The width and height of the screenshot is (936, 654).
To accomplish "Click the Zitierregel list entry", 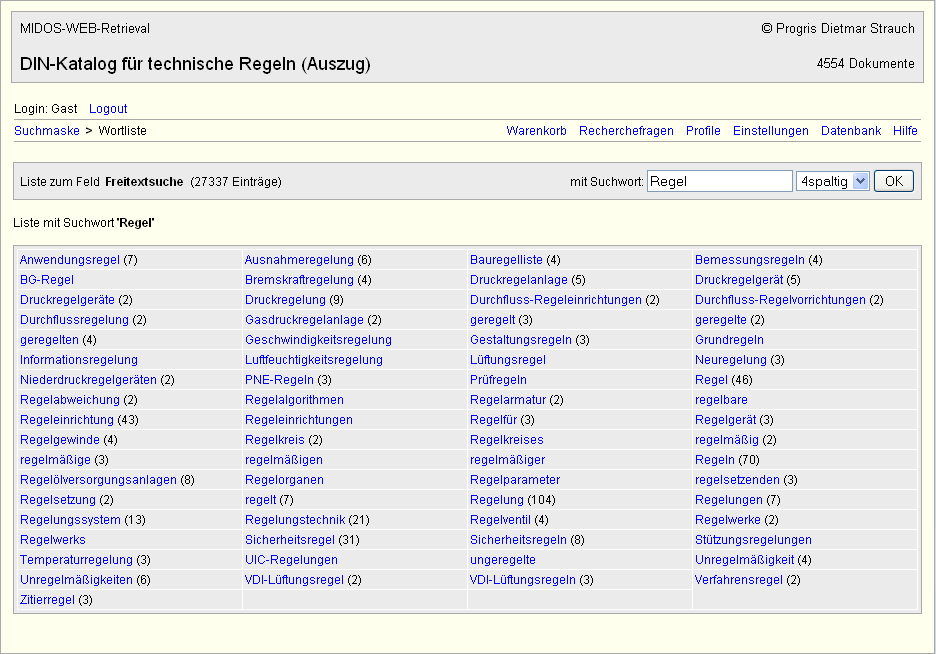I will click(47, 600).
